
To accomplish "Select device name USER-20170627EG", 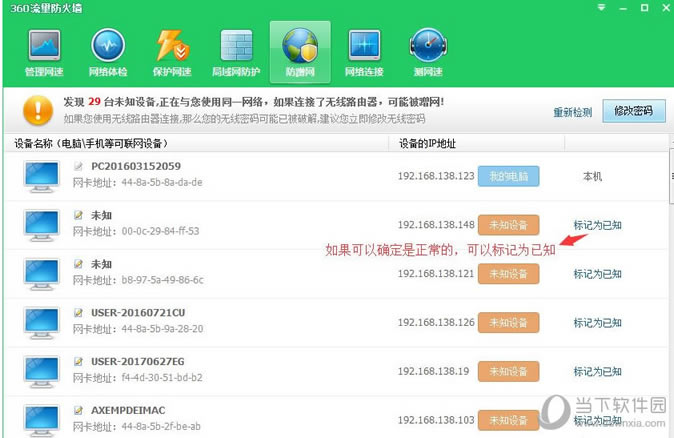I will coord(138,361).
